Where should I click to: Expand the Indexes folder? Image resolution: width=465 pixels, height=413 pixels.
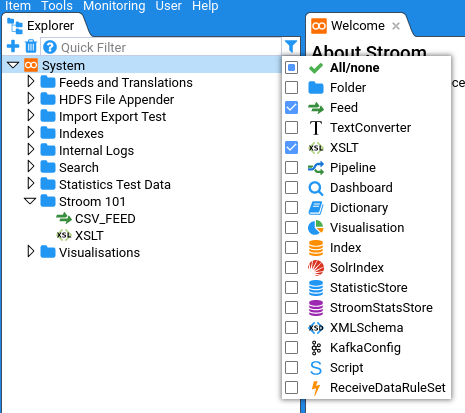(x=31, y=133)
